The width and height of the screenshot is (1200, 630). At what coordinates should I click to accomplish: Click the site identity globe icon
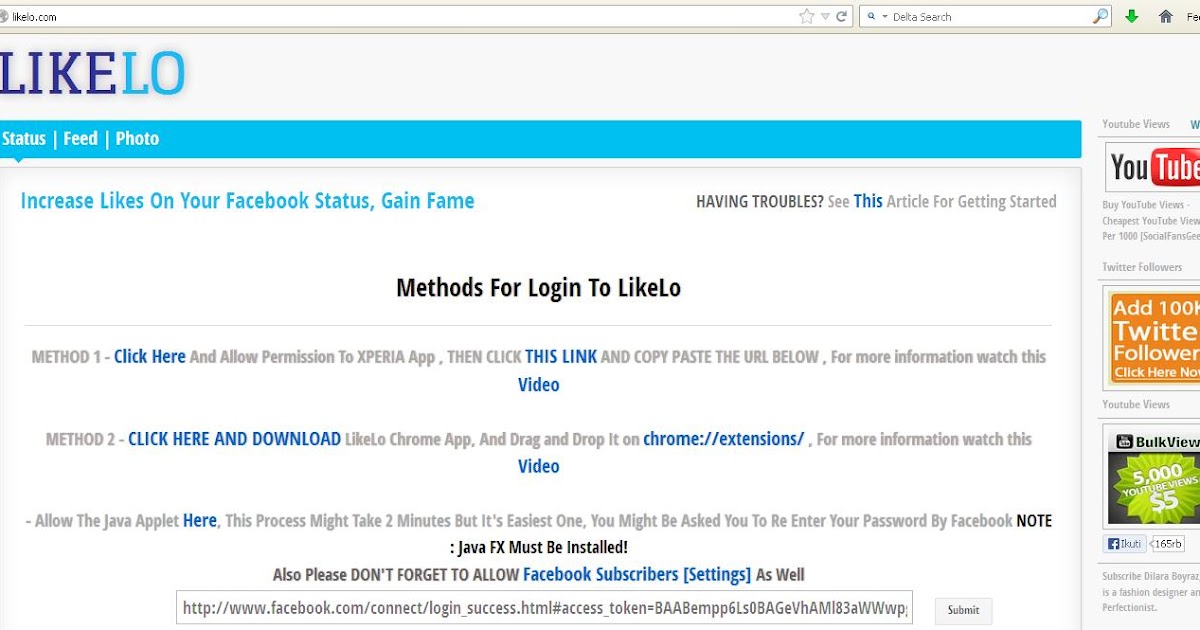5,17
